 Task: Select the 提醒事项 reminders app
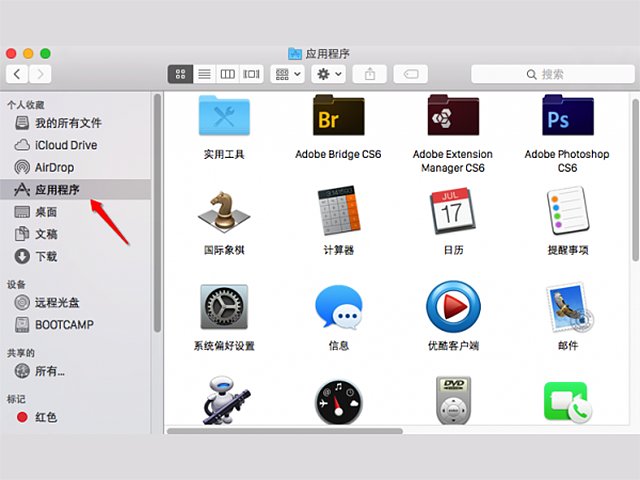click(x=568, y=210)
